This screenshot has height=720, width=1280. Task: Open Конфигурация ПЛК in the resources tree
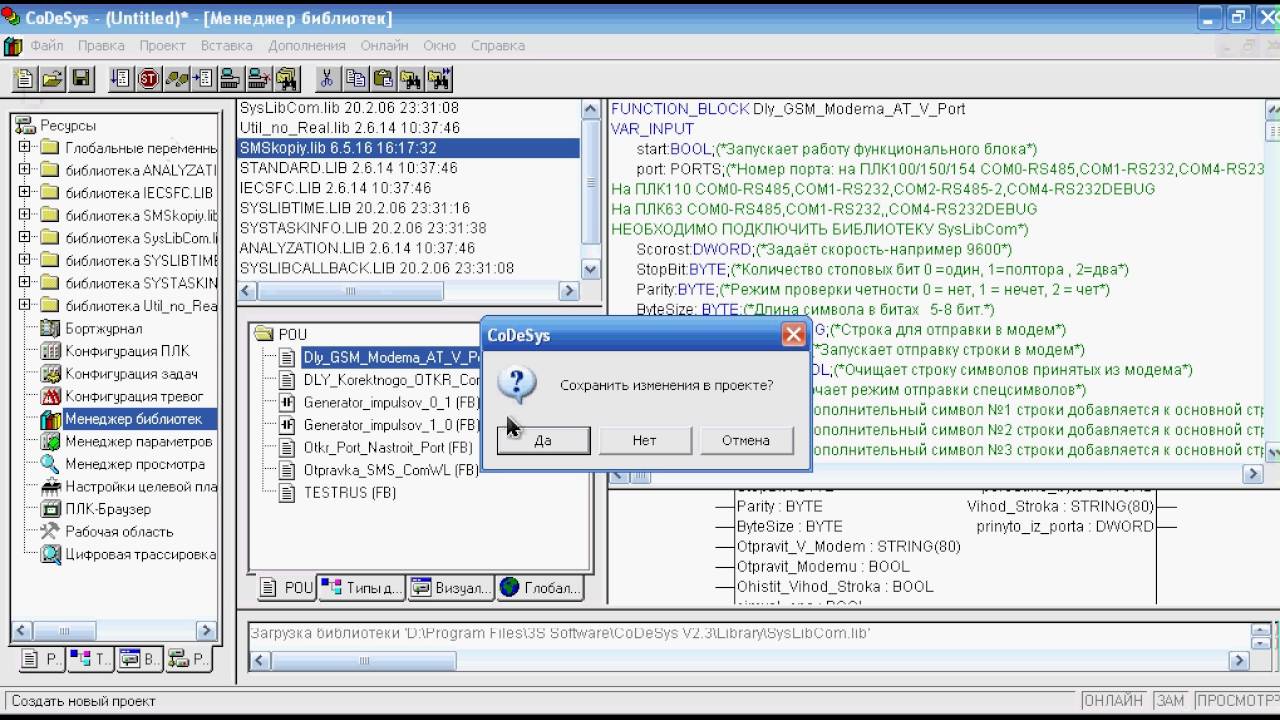[127, 351]
